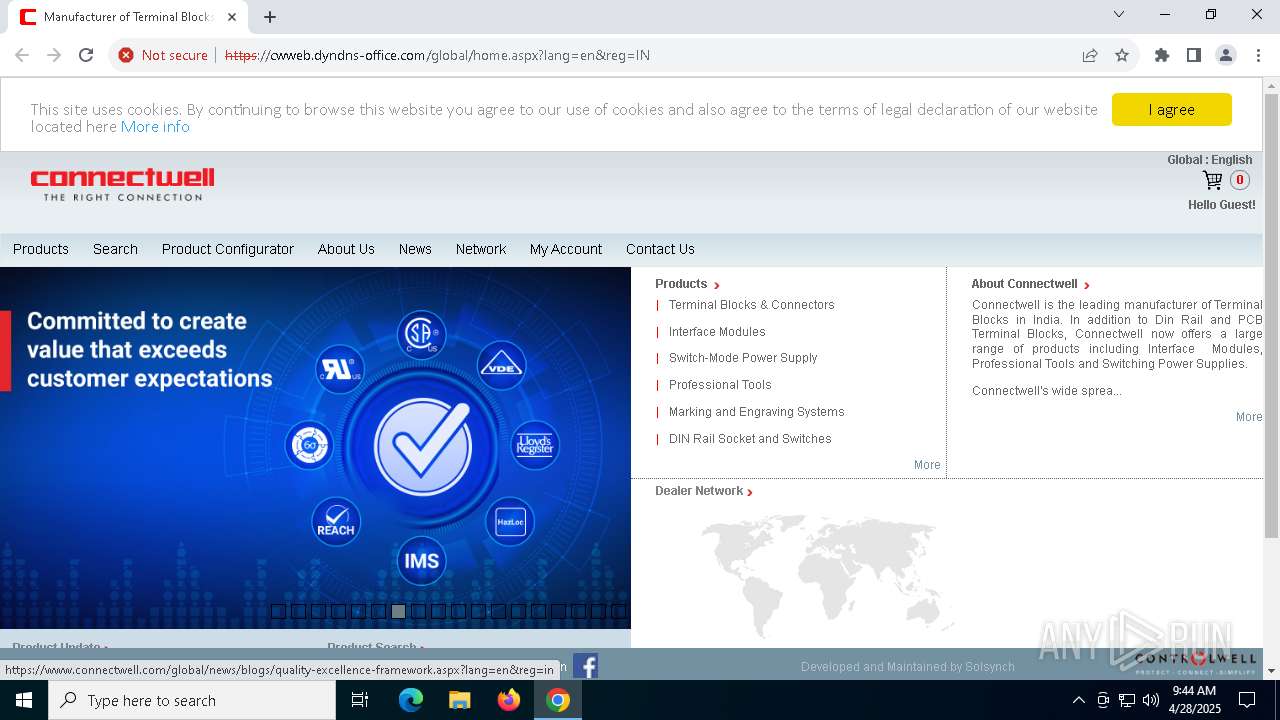
Task: Open Switch-Mode Power Supply link
Action: [x=743, y=358]
